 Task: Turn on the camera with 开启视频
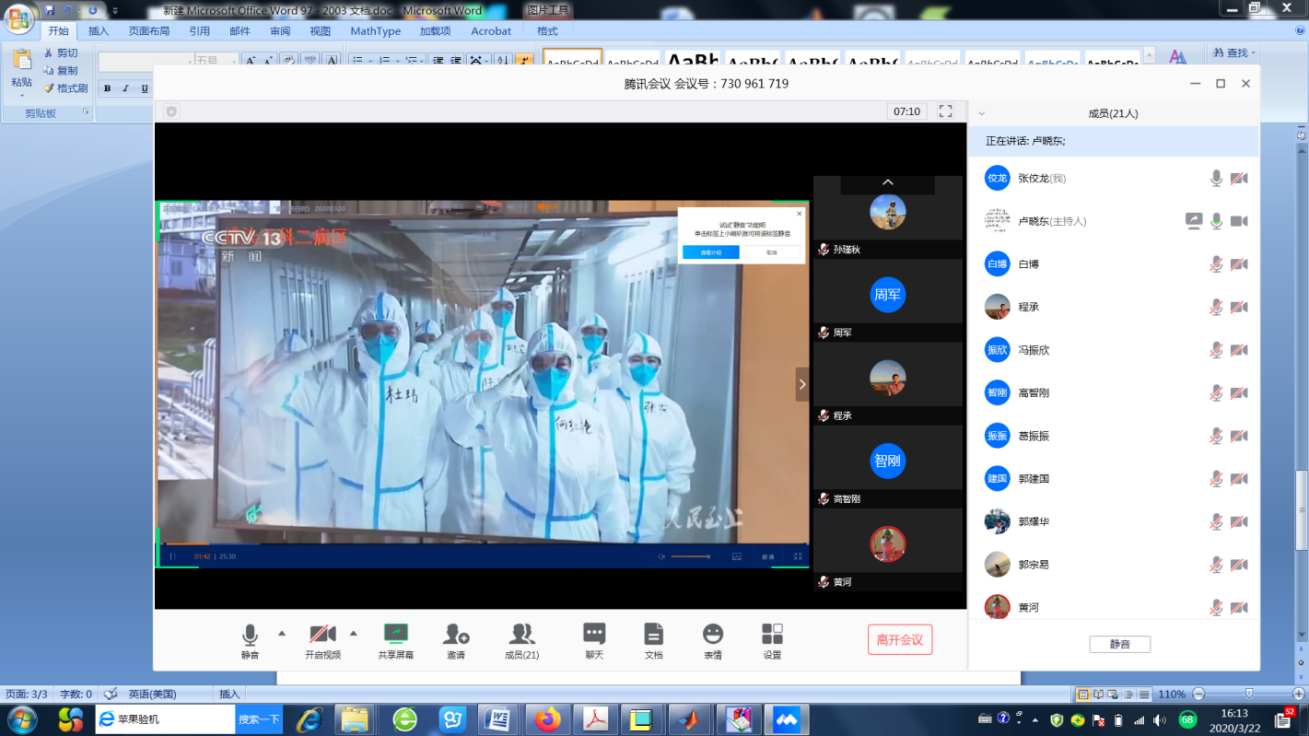coord(323,641)
